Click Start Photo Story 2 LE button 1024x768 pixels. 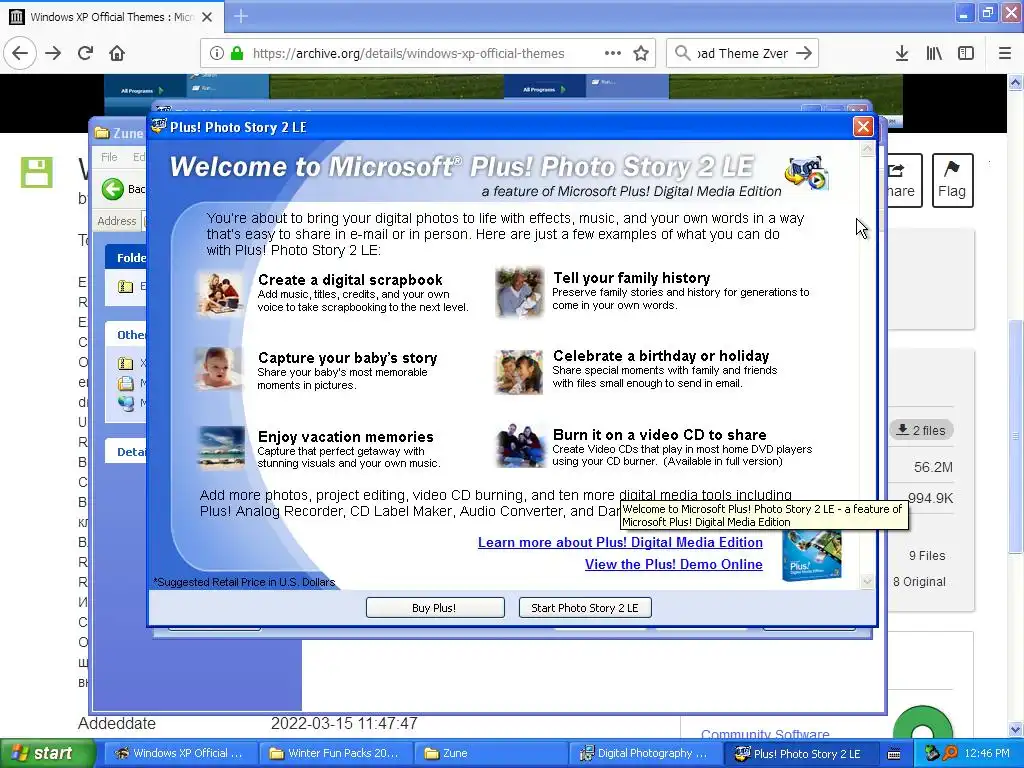point(584,607)
